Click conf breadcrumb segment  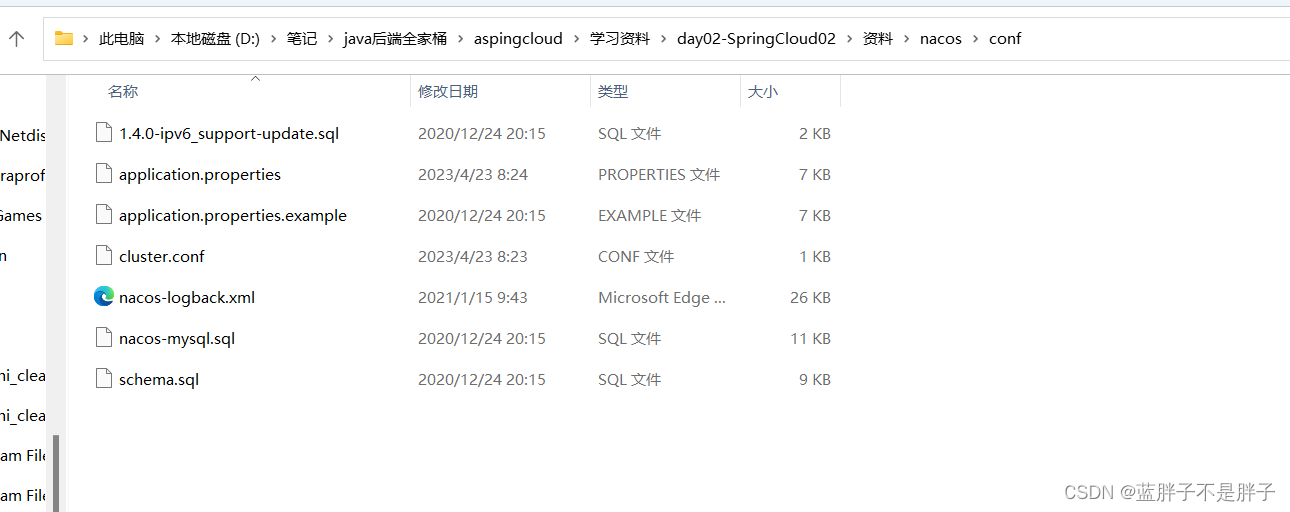(1005, 39)
